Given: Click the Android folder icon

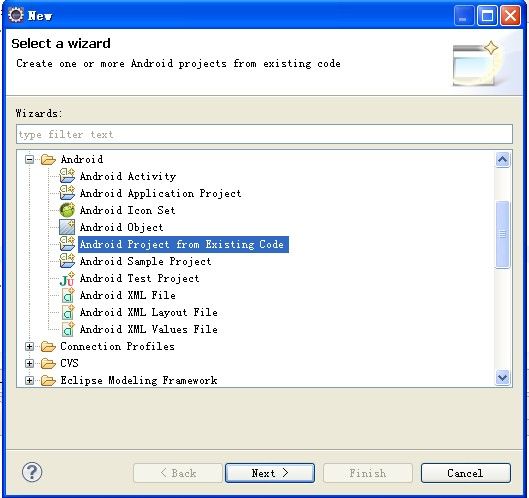Looking at the screenshot, I should click(48, 159).
